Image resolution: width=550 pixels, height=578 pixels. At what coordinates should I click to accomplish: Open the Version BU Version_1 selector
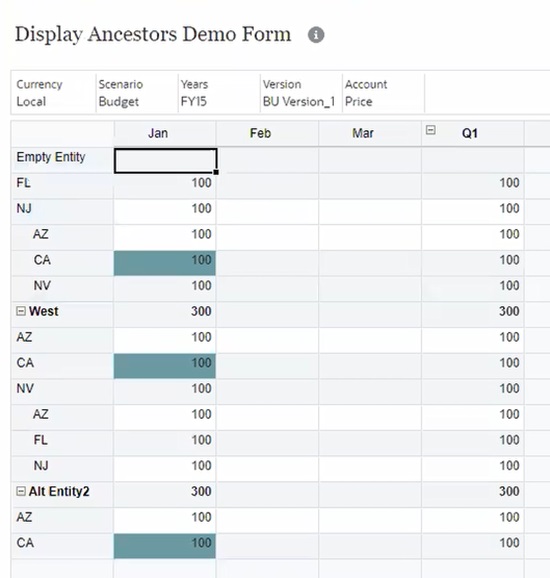tap(301, 93)
